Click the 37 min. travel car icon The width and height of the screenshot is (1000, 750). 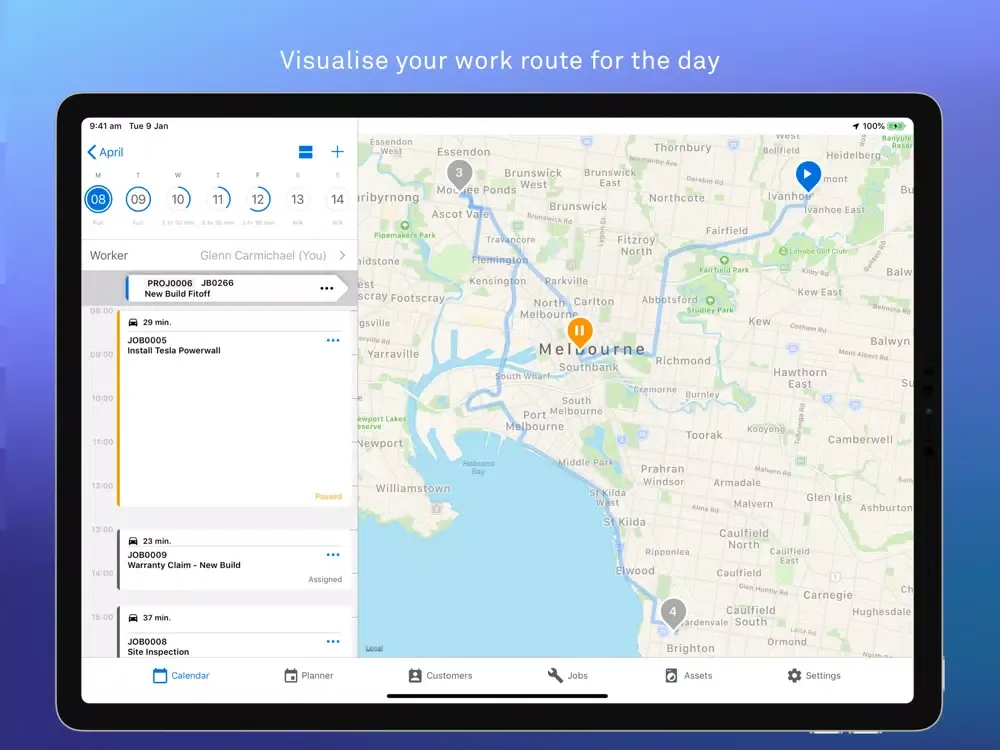[x=133, y=617]
